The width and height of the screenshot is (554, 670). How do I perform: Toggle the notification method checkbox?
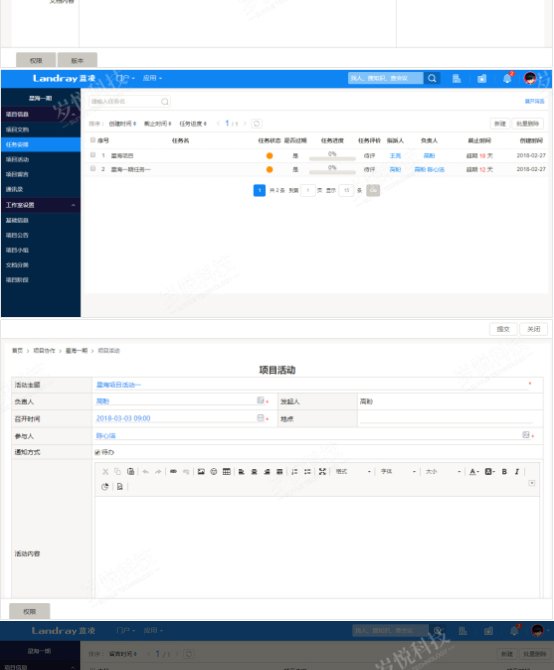(x=97, y=452)
